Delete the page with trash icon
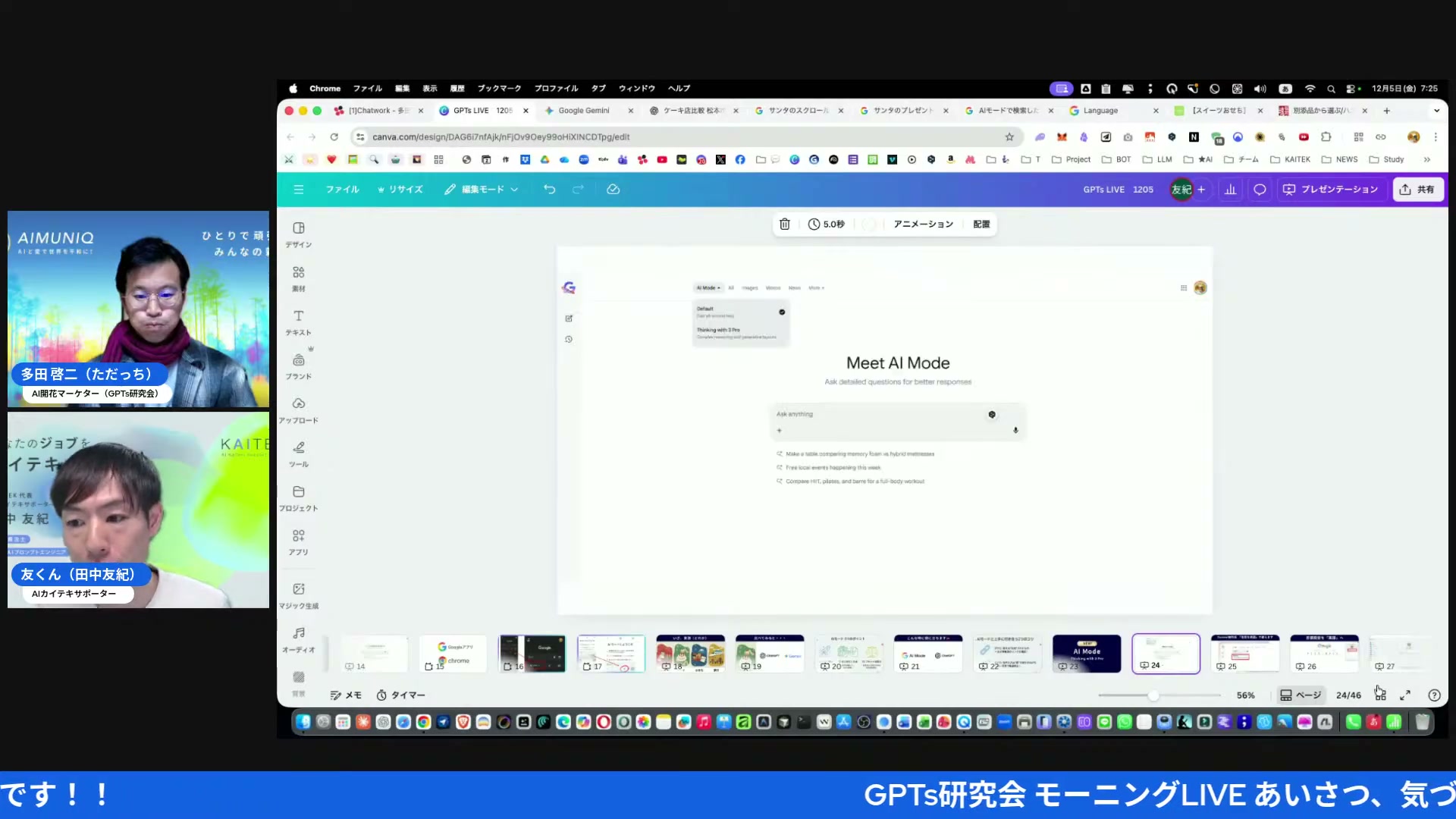This screenshot has width=1456, height=819. tap(785, 224)
